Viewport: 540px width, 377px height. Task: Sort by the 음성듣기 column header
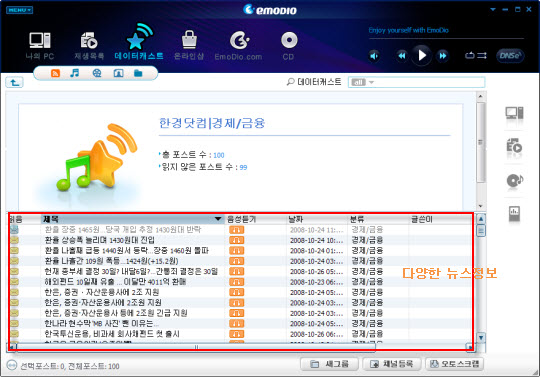[x=256, y=219]
